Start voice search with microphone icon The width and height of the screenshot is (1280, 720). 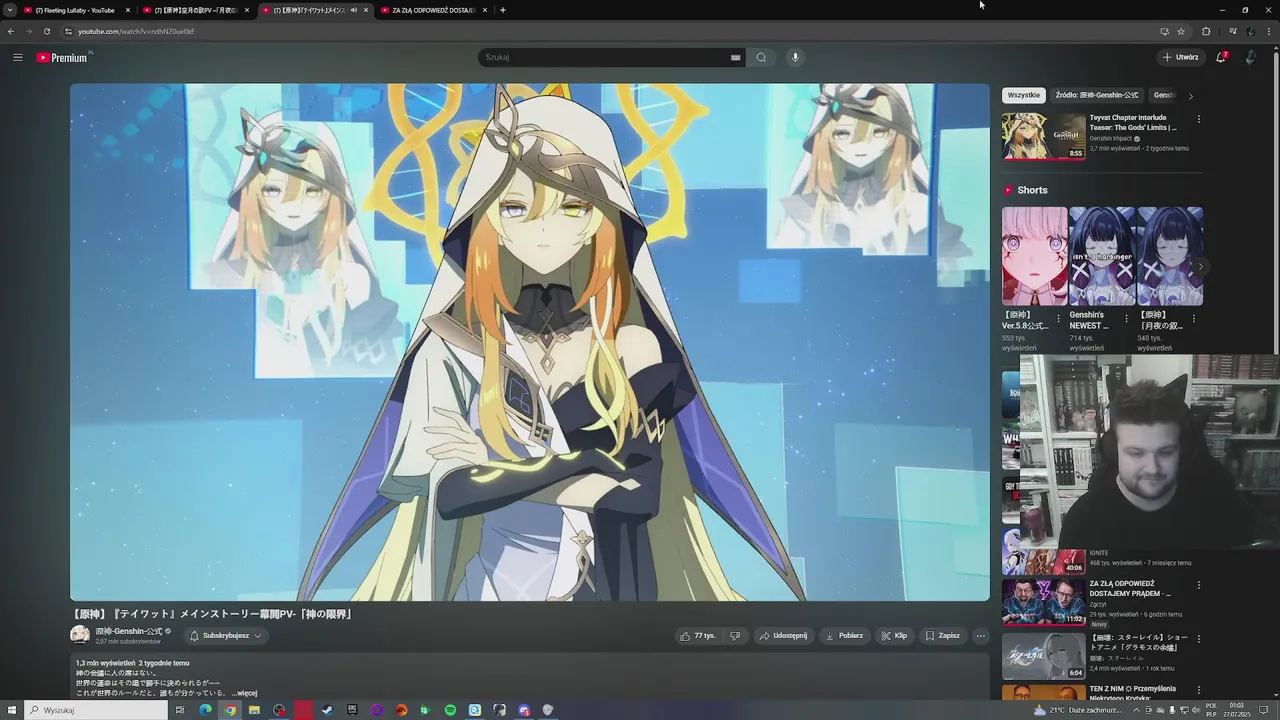pos(795,57)
